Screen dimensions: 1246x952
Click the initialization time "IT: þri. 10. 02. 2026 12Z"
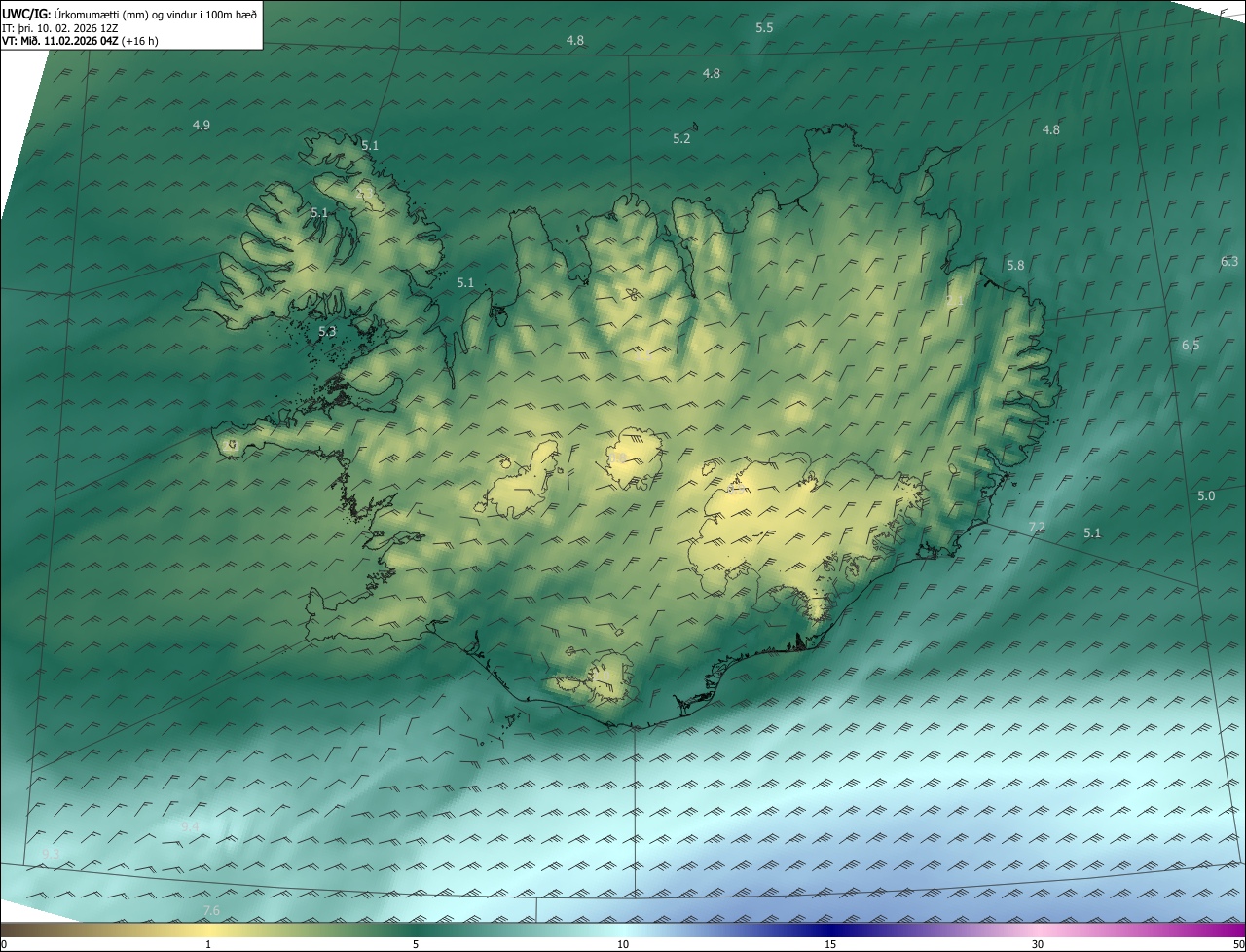point(60,28)
